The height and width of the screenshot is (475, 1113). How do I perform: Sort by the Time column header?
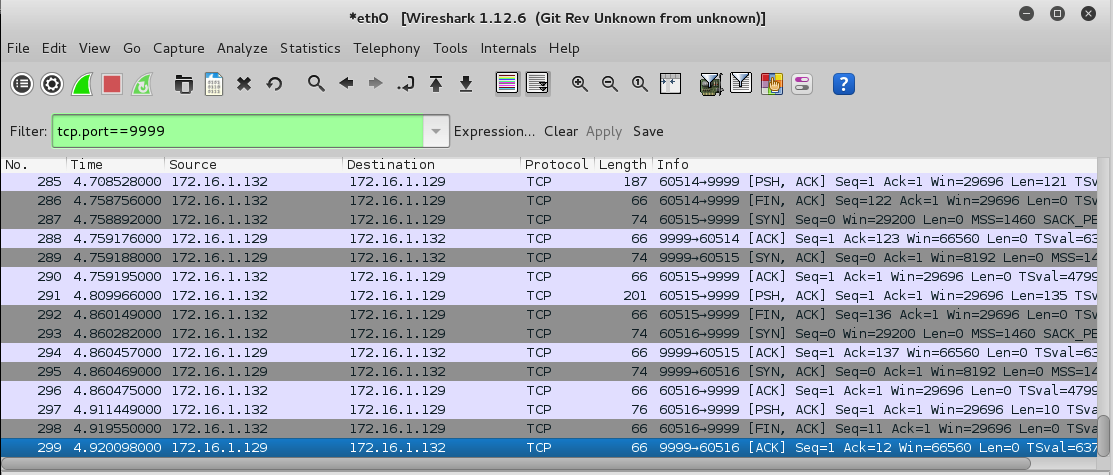116,165
